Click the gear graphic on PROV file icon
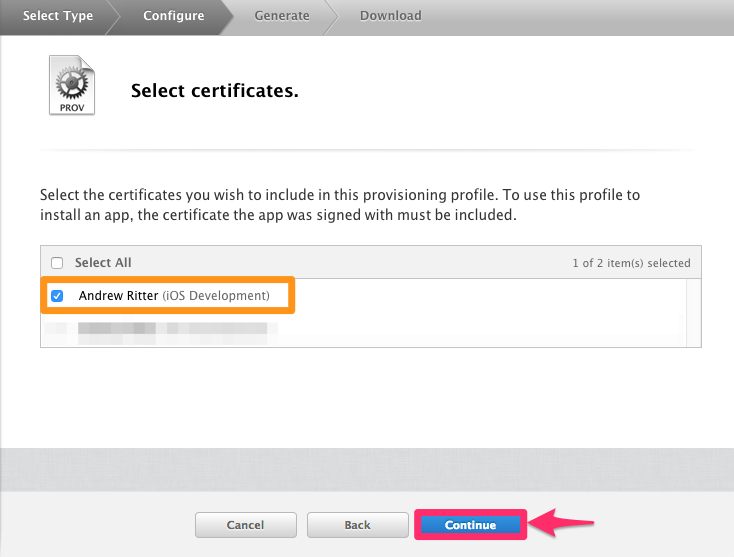The image size is (734, 557). pyautogui.click(x=73, y=78)
